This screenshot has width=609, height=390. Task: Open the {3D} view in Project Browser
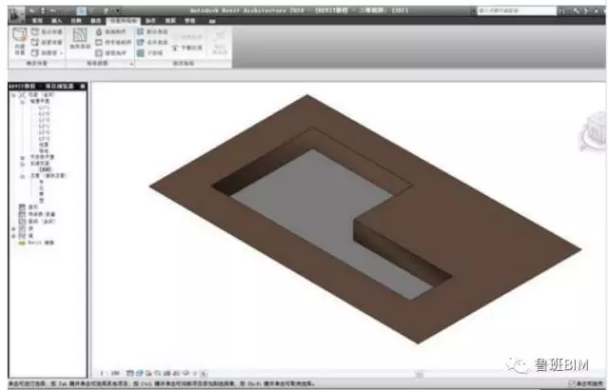click(45, 170)
